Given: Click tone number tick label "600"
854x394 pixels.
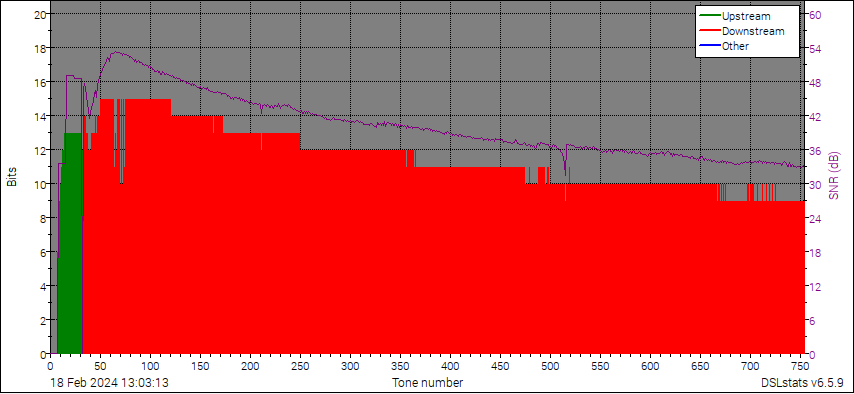Looking at the screenshot, I should [x=651, y=365].
